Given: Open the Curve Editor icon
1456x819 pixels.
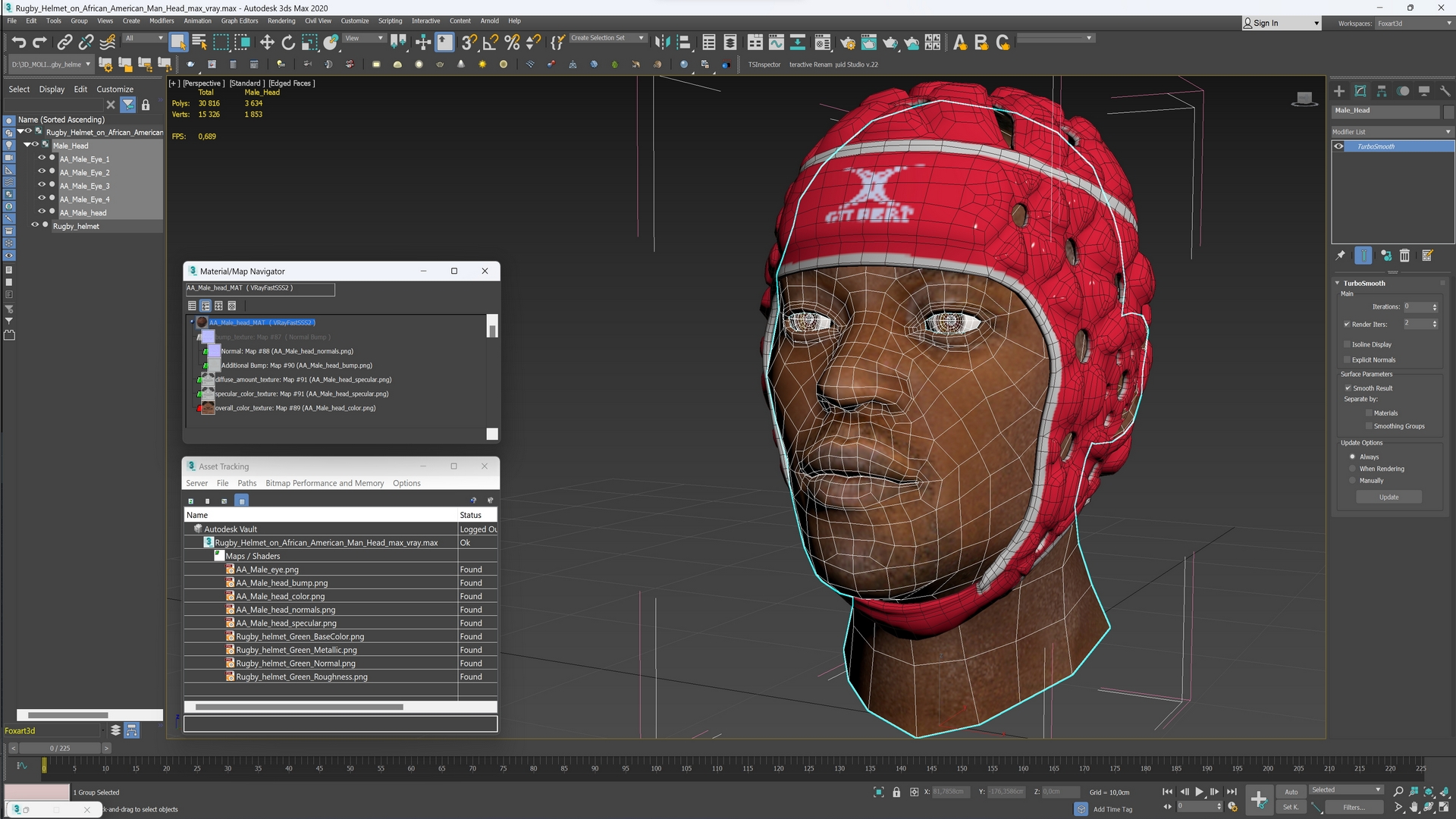Looking at the screenshot, I should pyautogui.click(x=776, y=42).
